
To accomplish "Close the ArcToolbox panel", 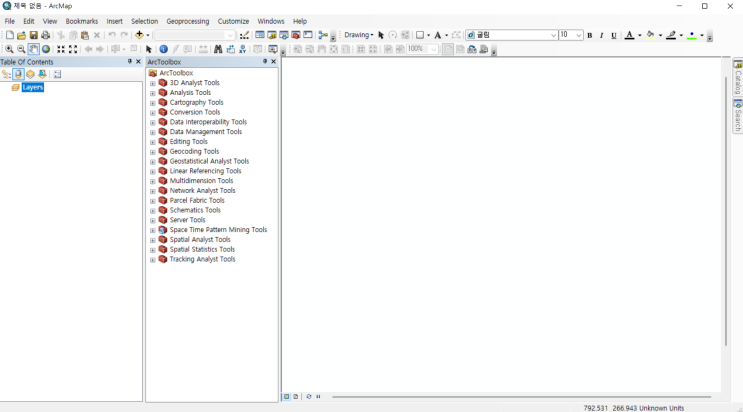I will coord(273,62).
